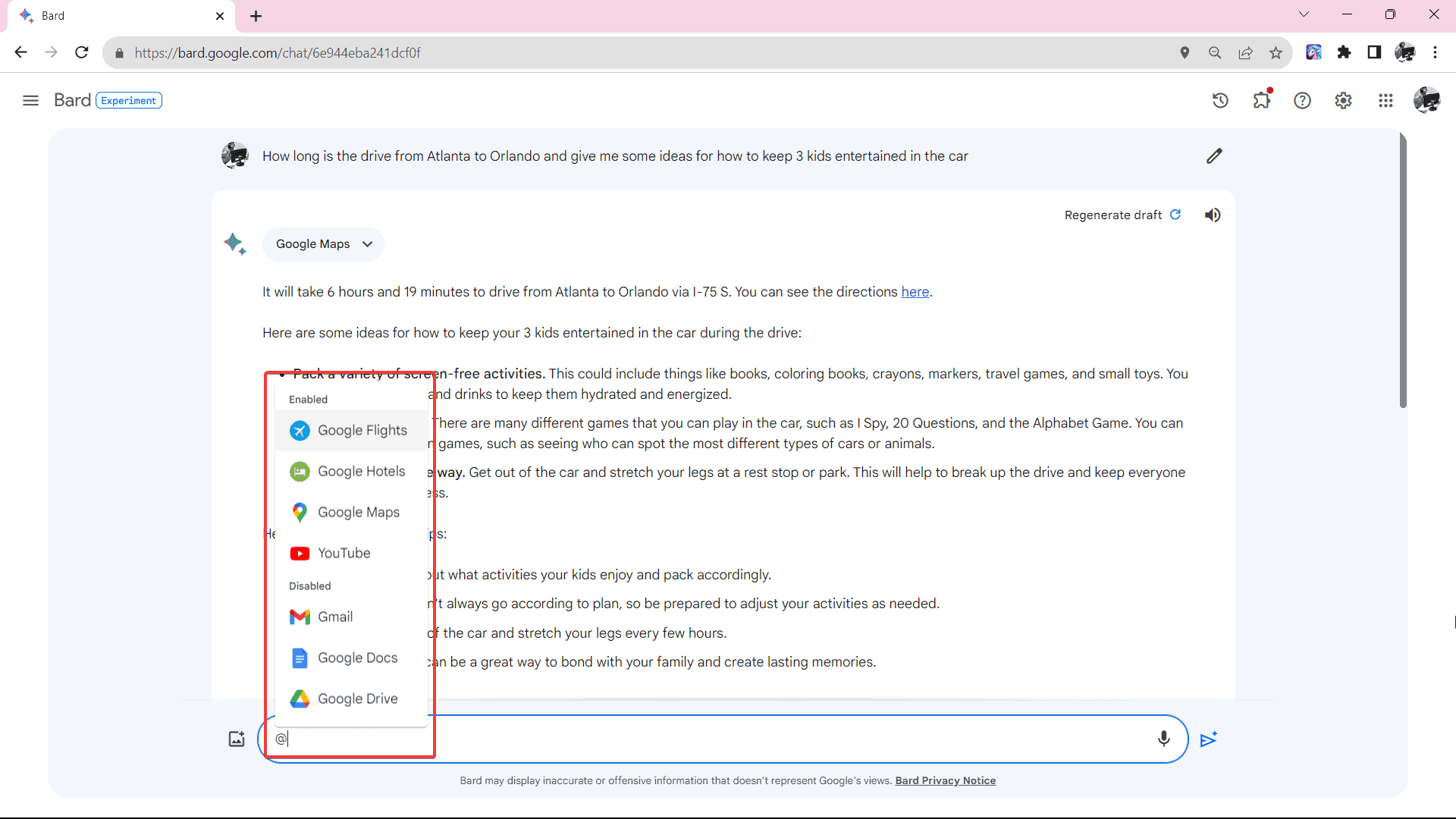Click the Google Flights icon in menu
The image size is (1456, 819).
[300, 430]
